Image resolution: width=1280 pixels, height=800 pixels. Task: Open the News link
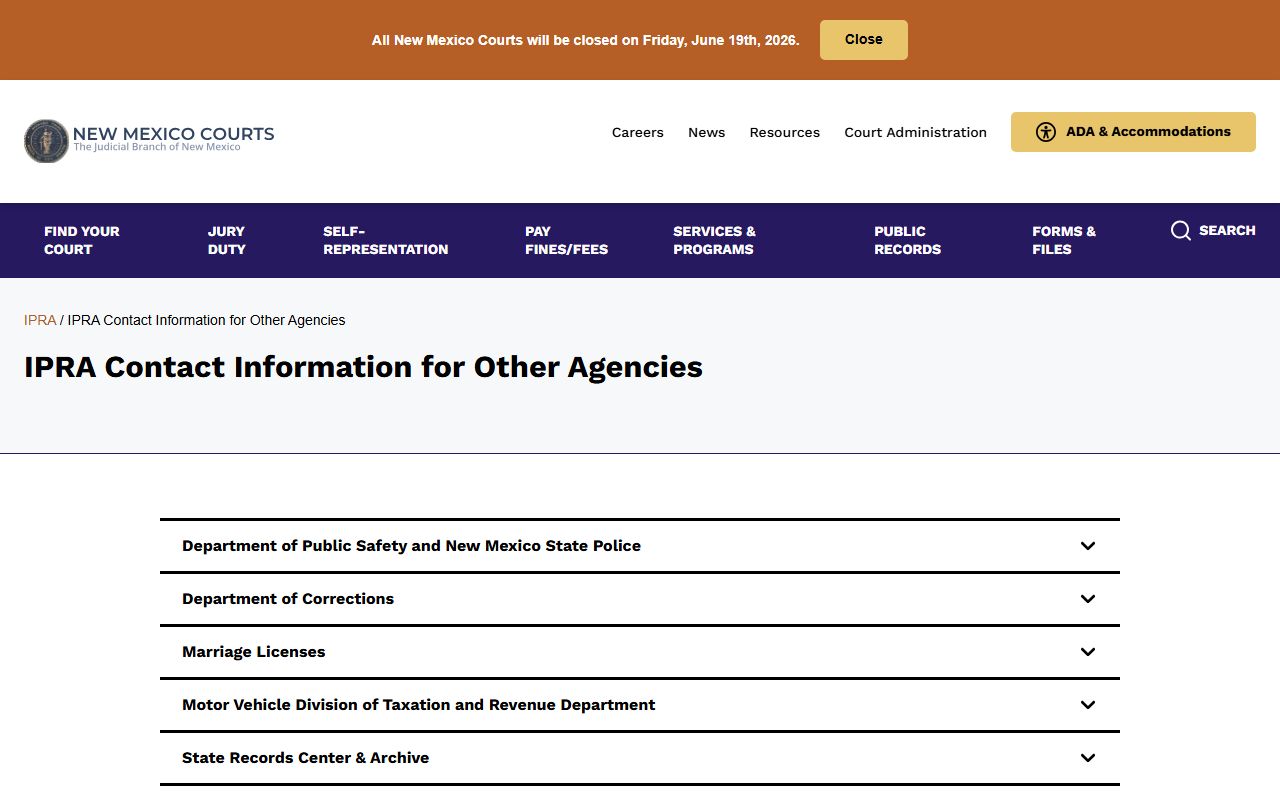[x=706, y=132]
